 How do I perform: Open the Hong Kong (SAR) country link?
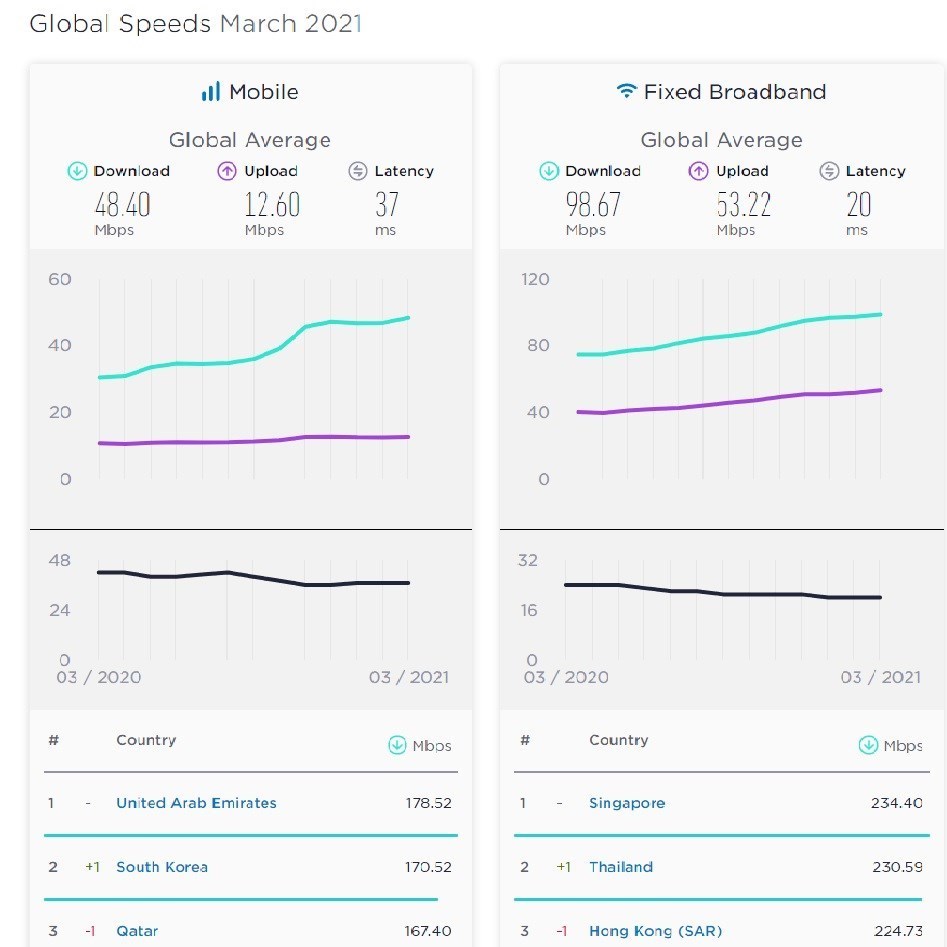655,931
